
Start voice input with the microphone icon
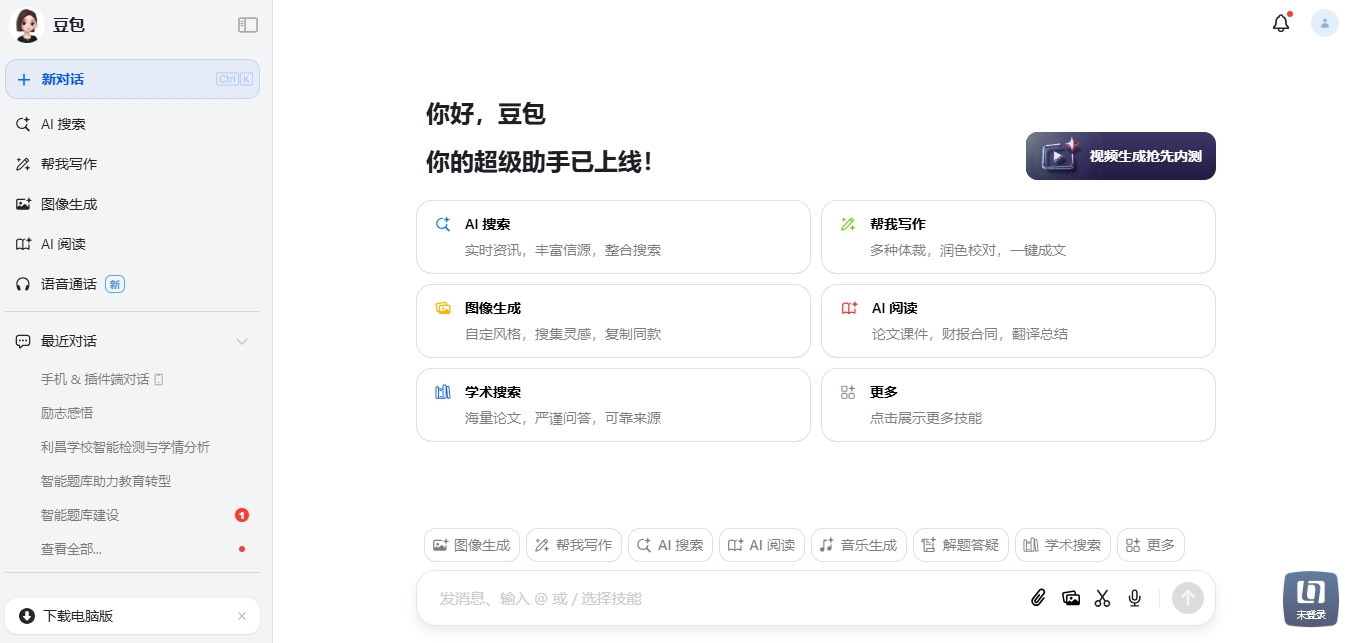1135,598
